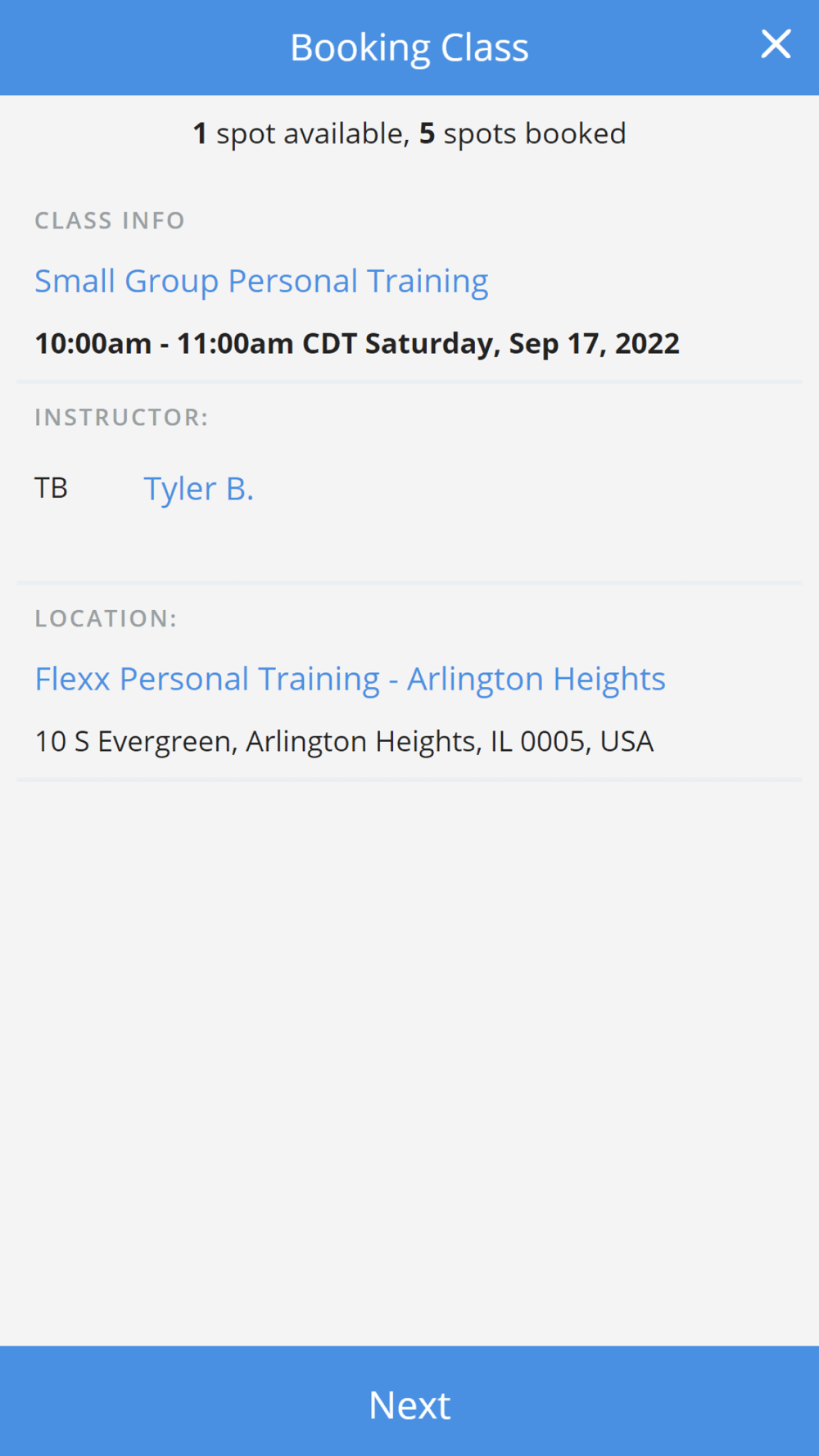
Task: Tap the IL 0005, USA address portion
Action: [x=572, y=741]
